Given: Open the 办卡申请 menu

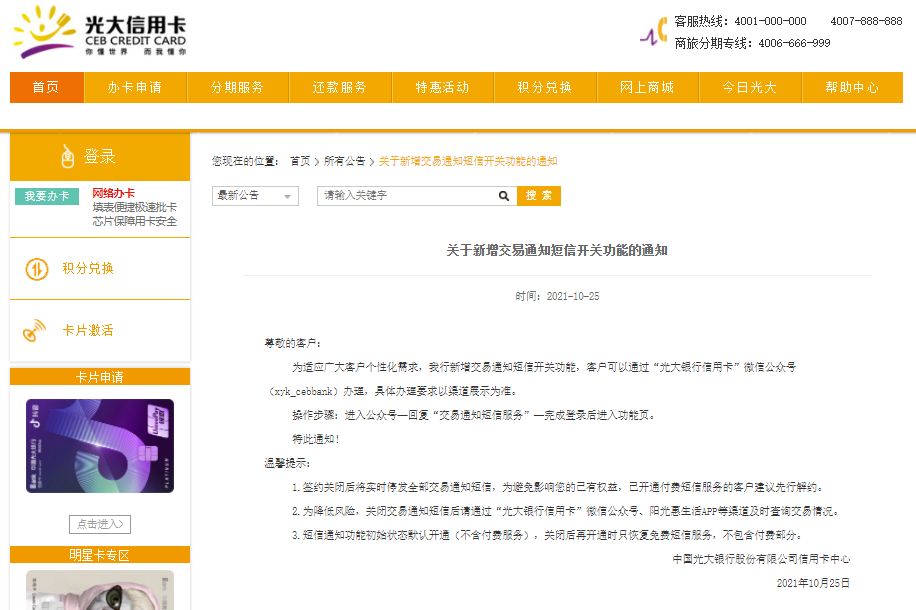Looking at the screenshot, I should 135,88.
